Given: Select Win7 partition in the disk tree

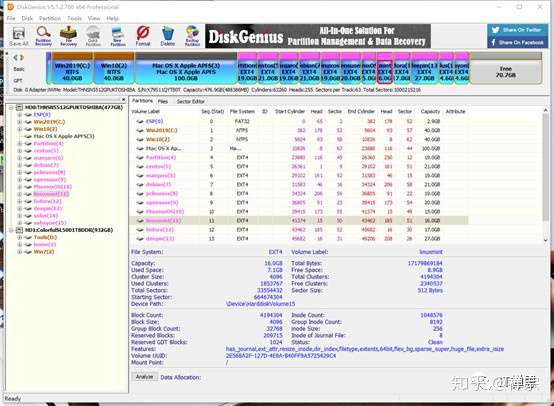Looking at the screenshot, I should (44, 252).
